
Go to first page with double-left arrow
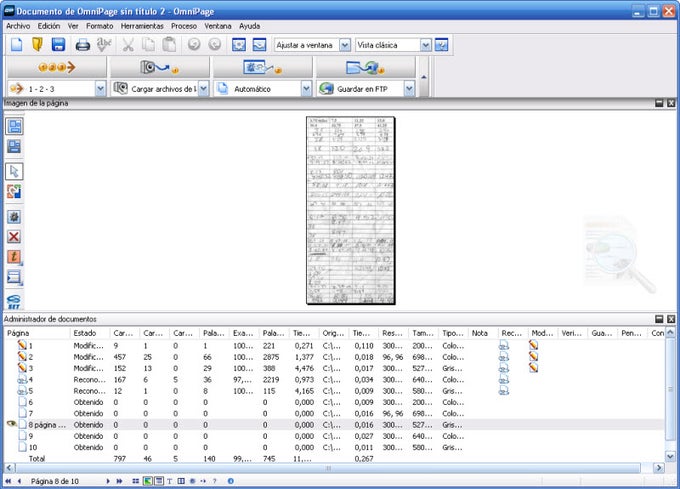(8, 481)
